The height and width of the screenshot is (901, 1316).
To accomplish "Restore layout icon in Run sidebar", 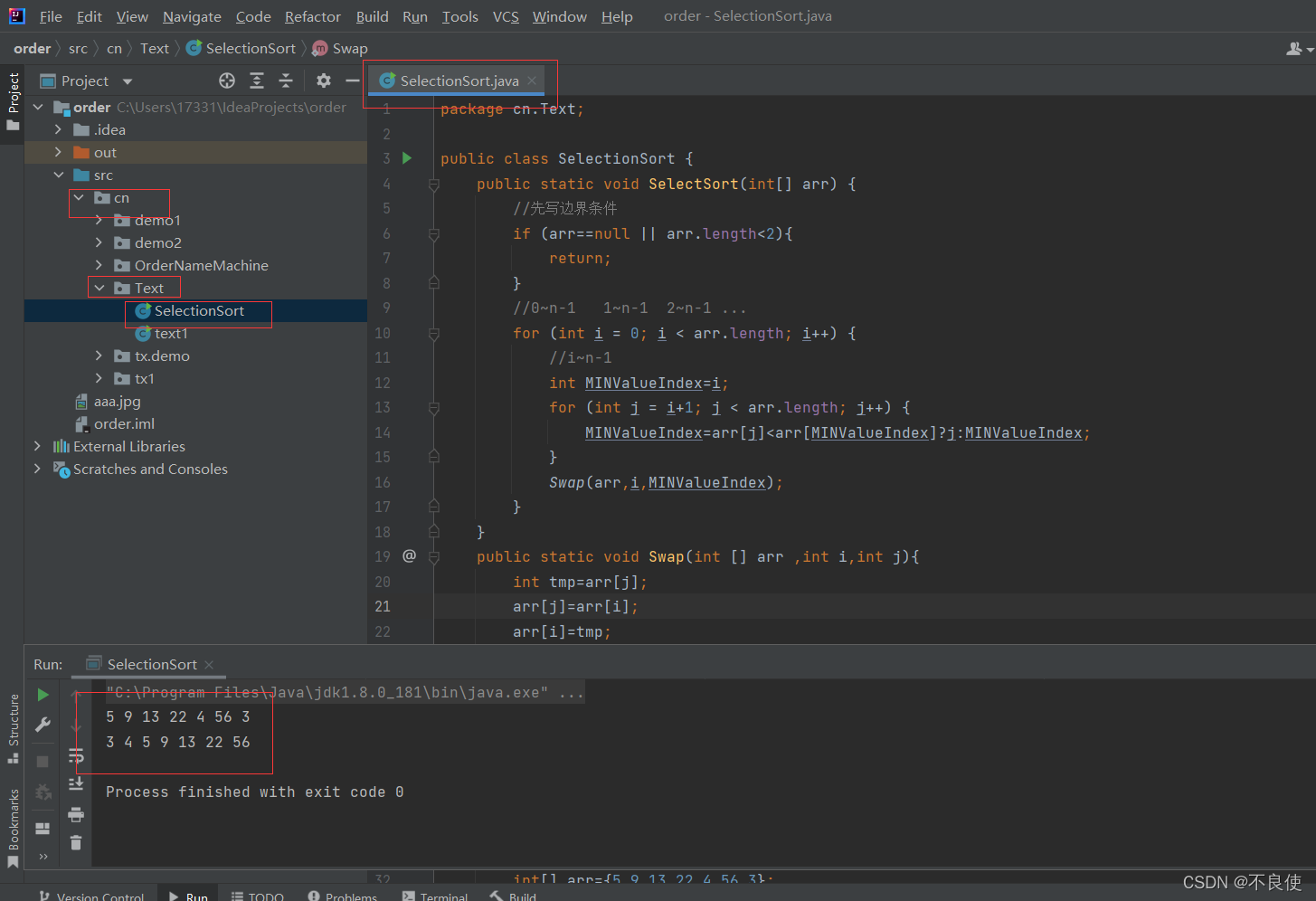I will [43, 828].
